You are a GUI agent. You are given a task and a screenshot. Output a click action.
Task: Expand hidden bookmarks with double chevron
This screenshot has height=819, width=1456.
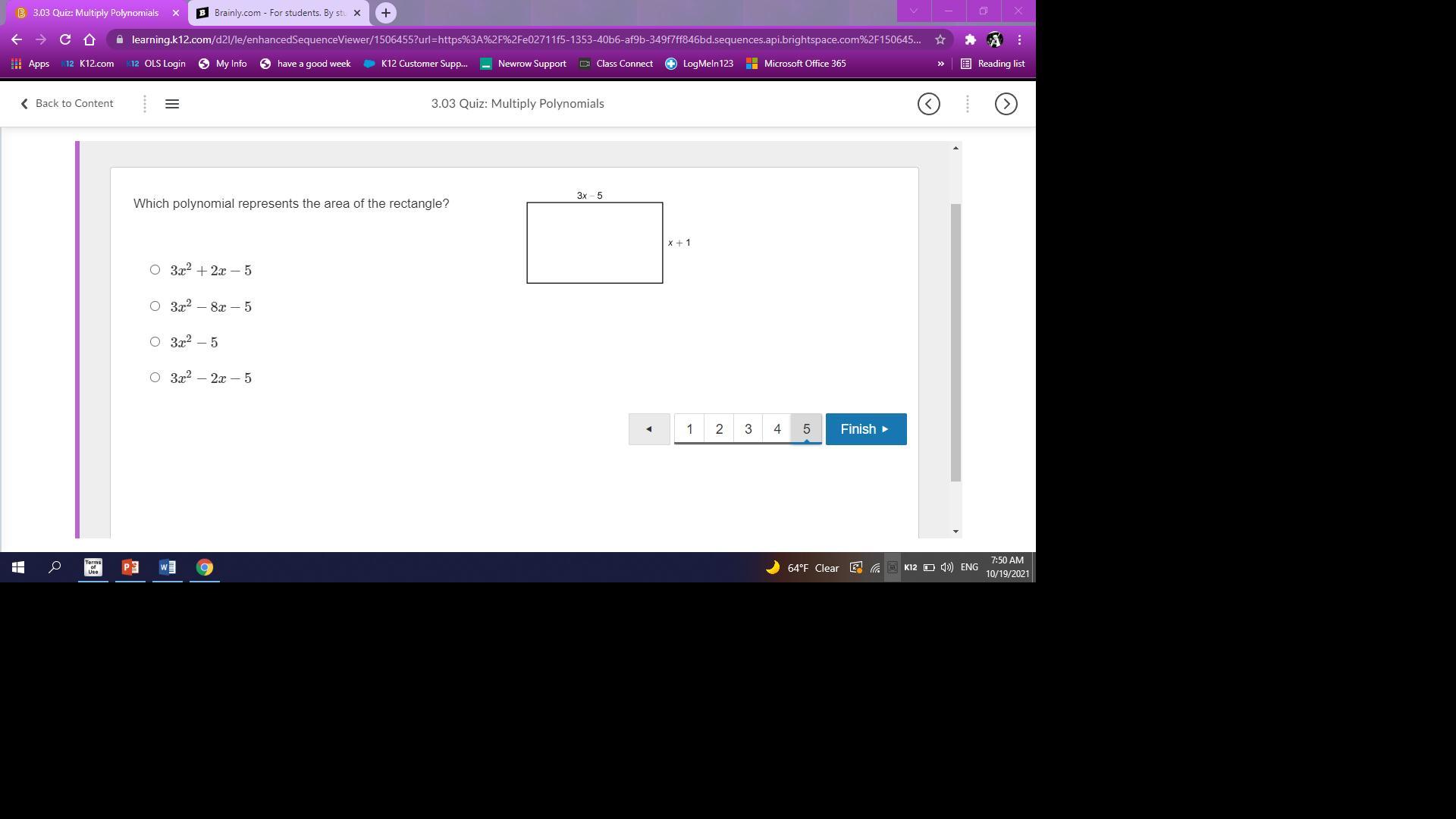tap(940, 64)
